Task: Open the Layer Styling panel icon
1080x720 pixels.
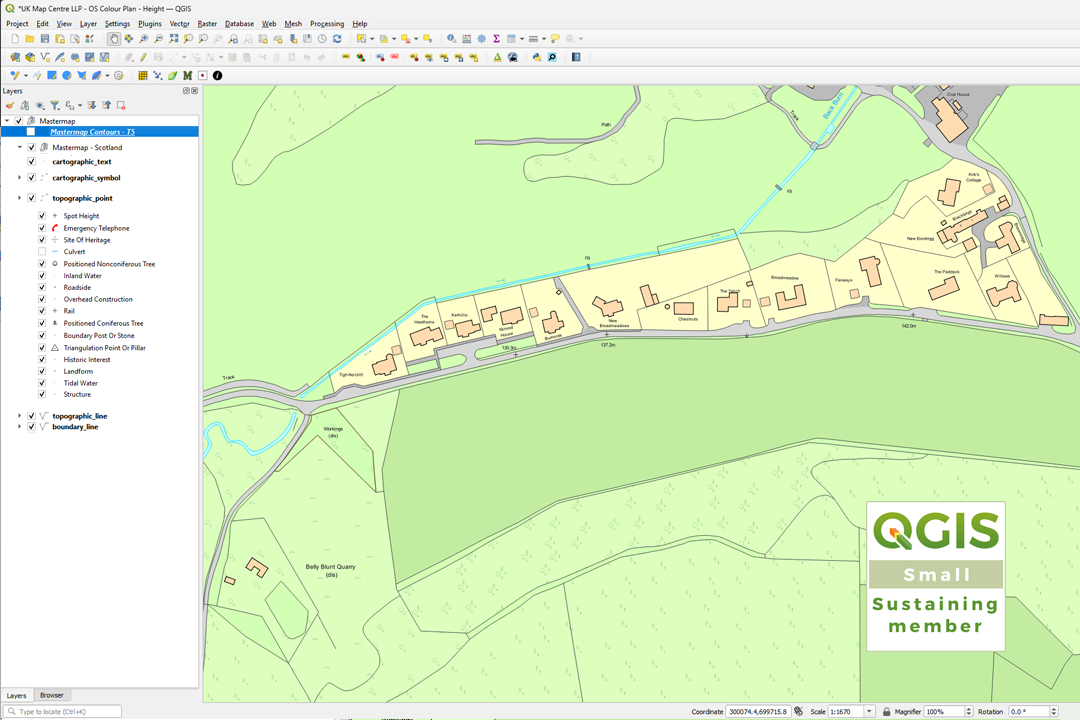Action: [12, 105]
